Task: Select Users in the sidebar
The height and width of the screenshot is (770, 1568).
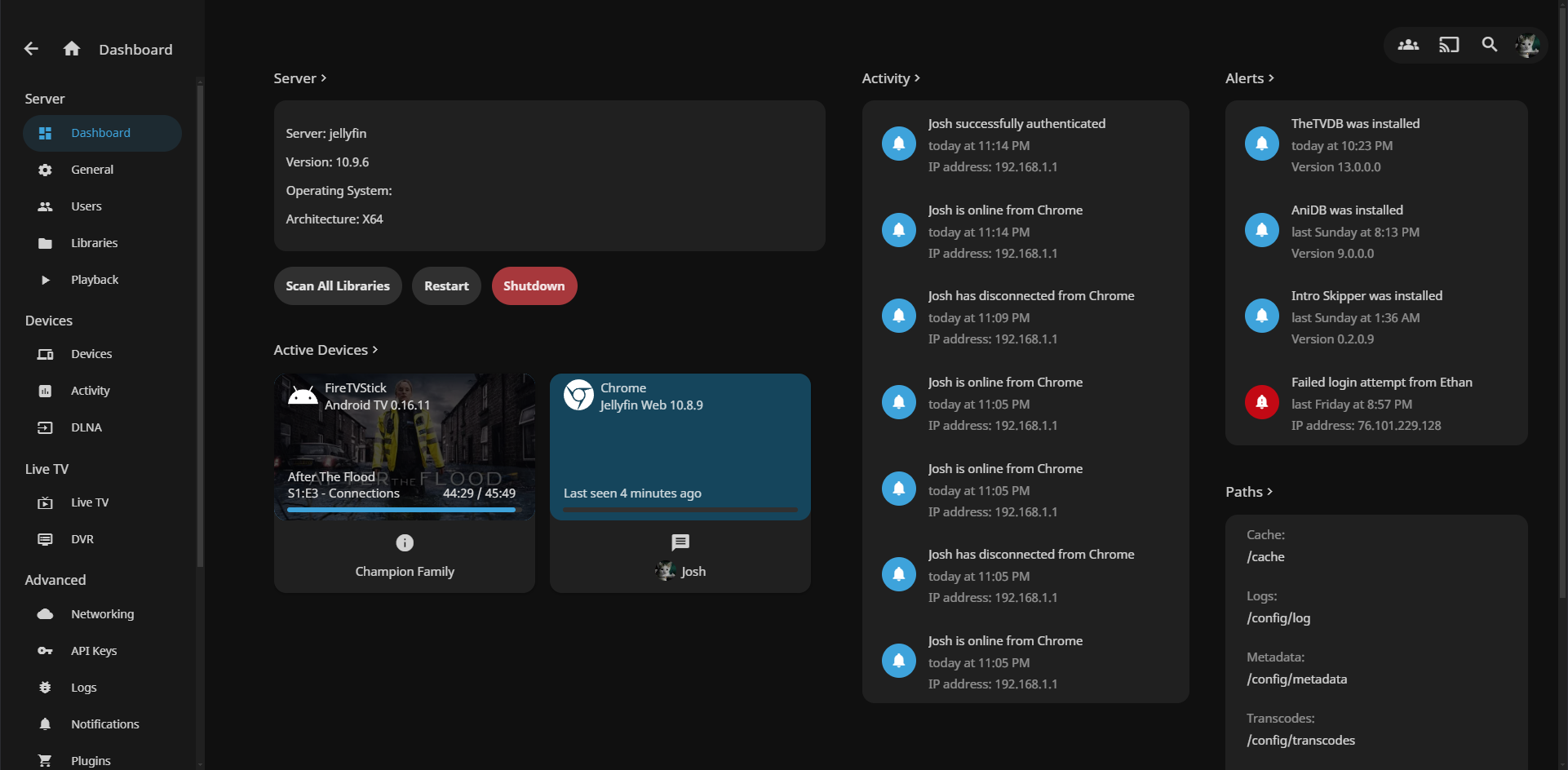Action: point(86,206)
